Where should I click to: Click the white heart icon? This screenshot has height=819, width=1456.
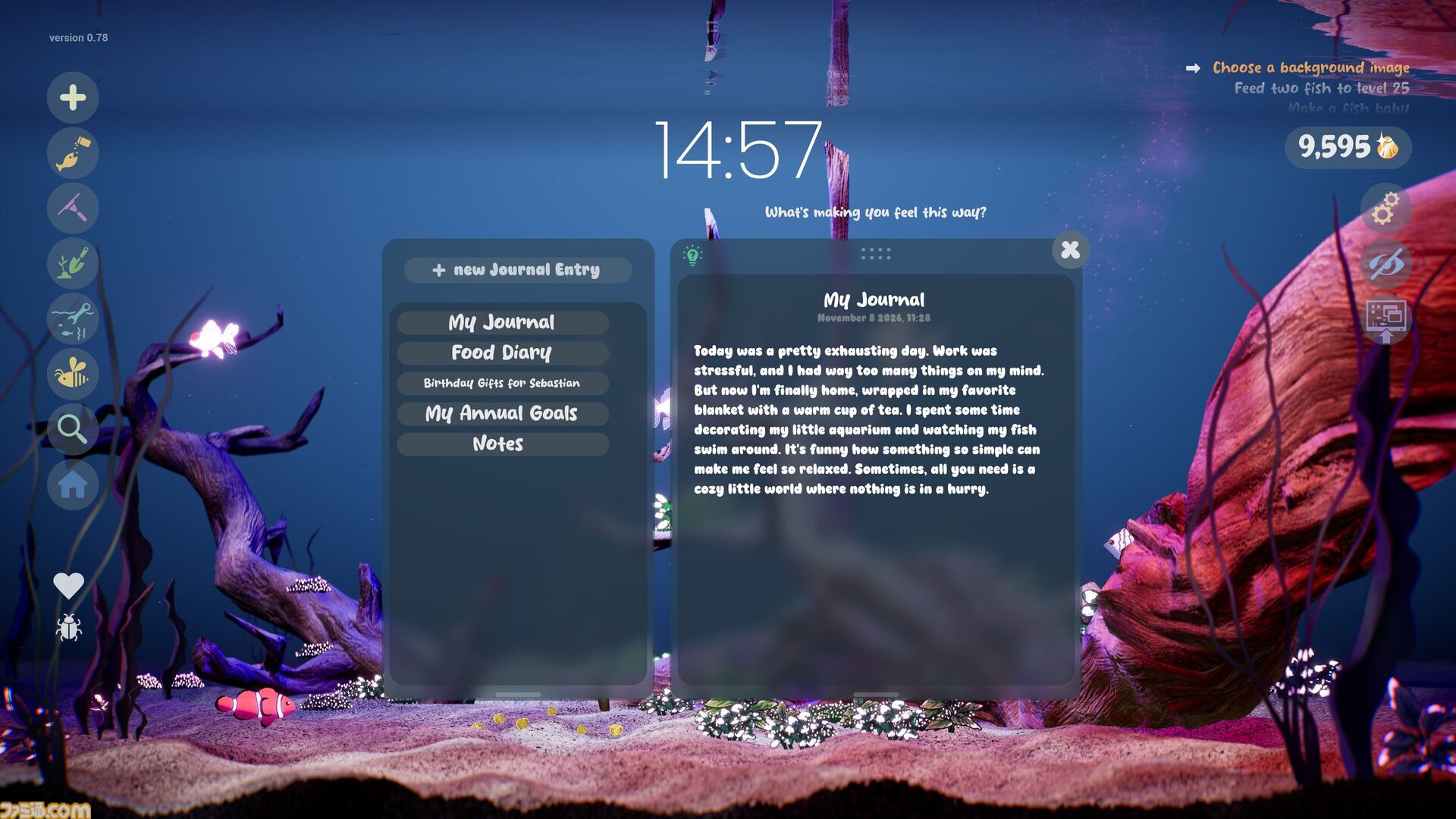[68, 585]
